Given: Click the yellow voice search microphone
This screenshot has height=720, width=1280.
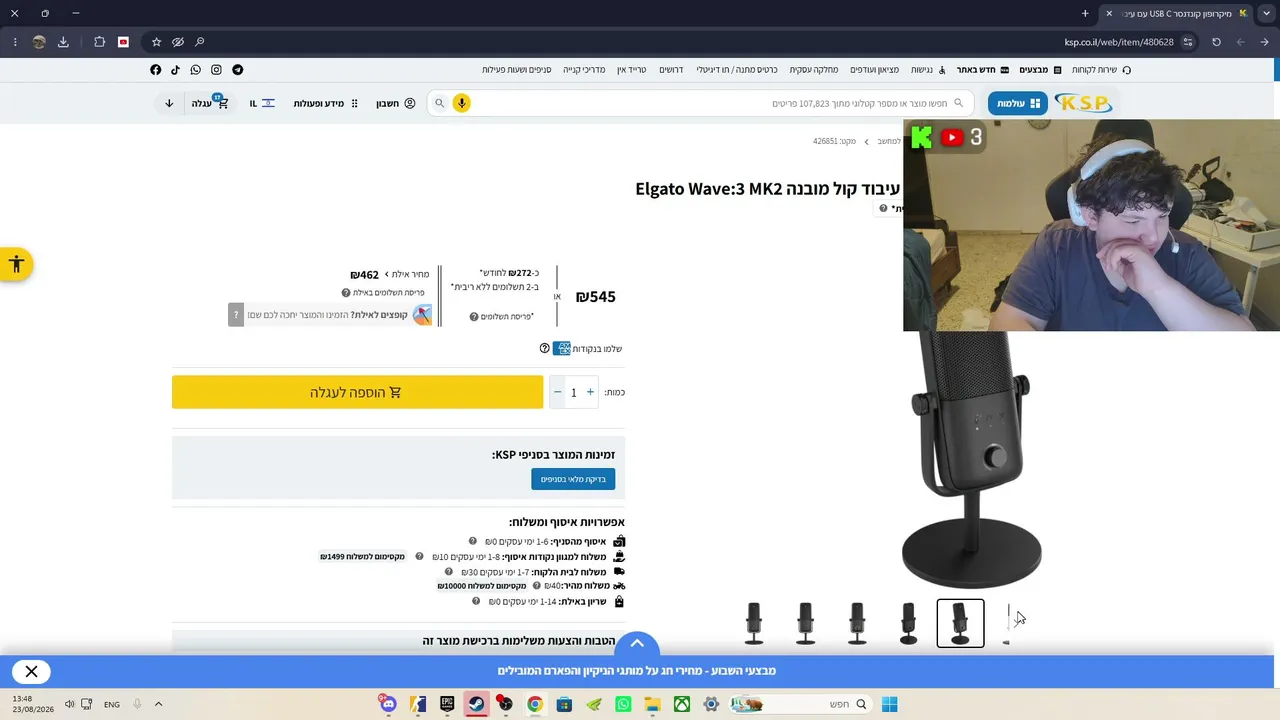Looking at the screenshot, I should 461,103.
